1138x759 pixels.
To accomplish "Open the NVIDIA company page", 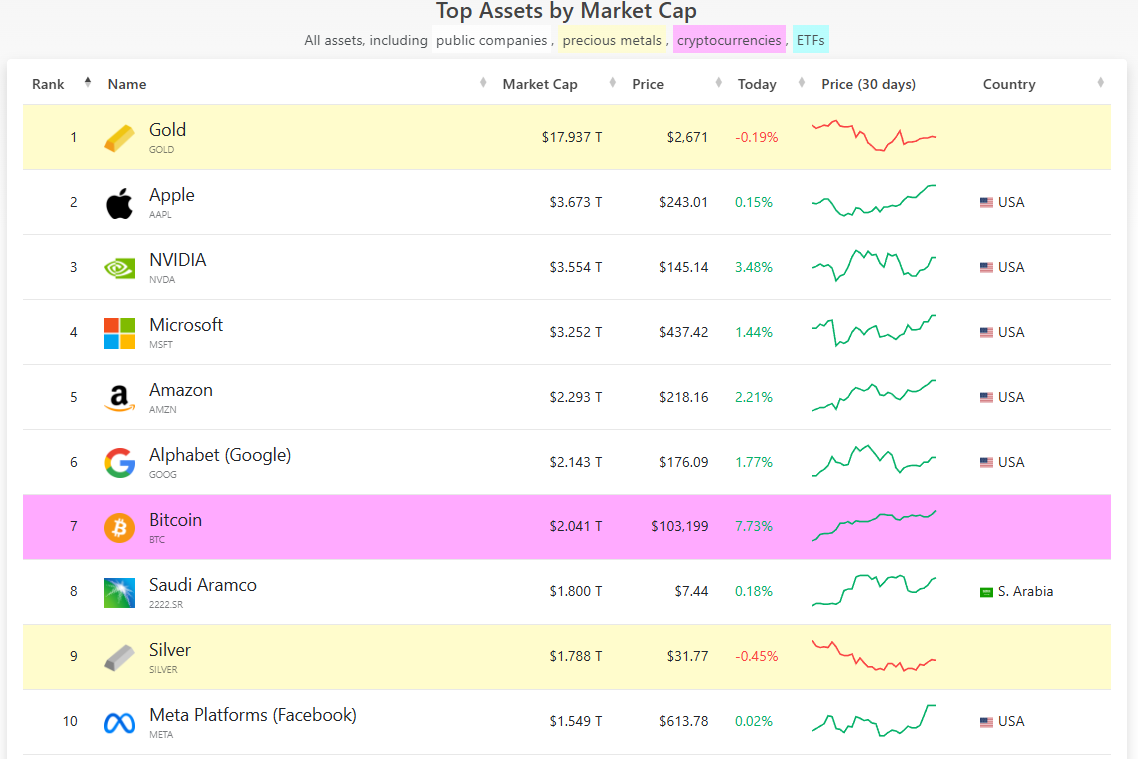I will pos(178,260).
